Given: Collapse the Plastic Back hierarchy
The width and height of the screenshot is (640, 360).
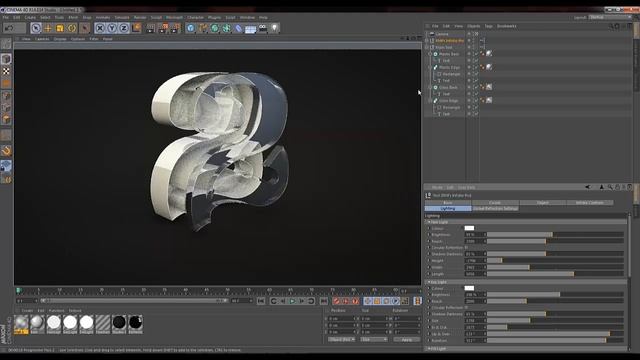Looking at the screenshot, I should coord(430,54).
